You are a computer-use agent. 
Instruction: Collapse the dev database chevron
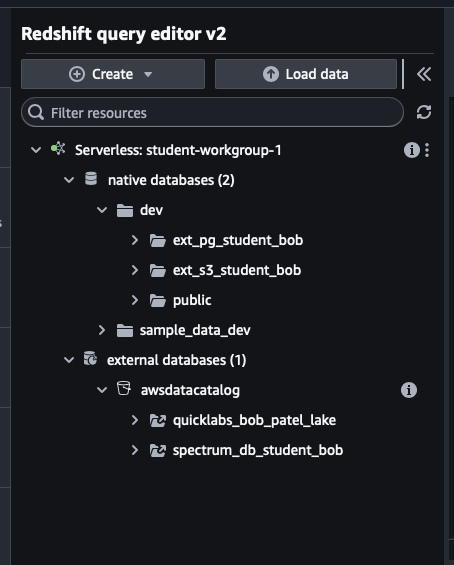pyautogui.click(x=102, y=209)
